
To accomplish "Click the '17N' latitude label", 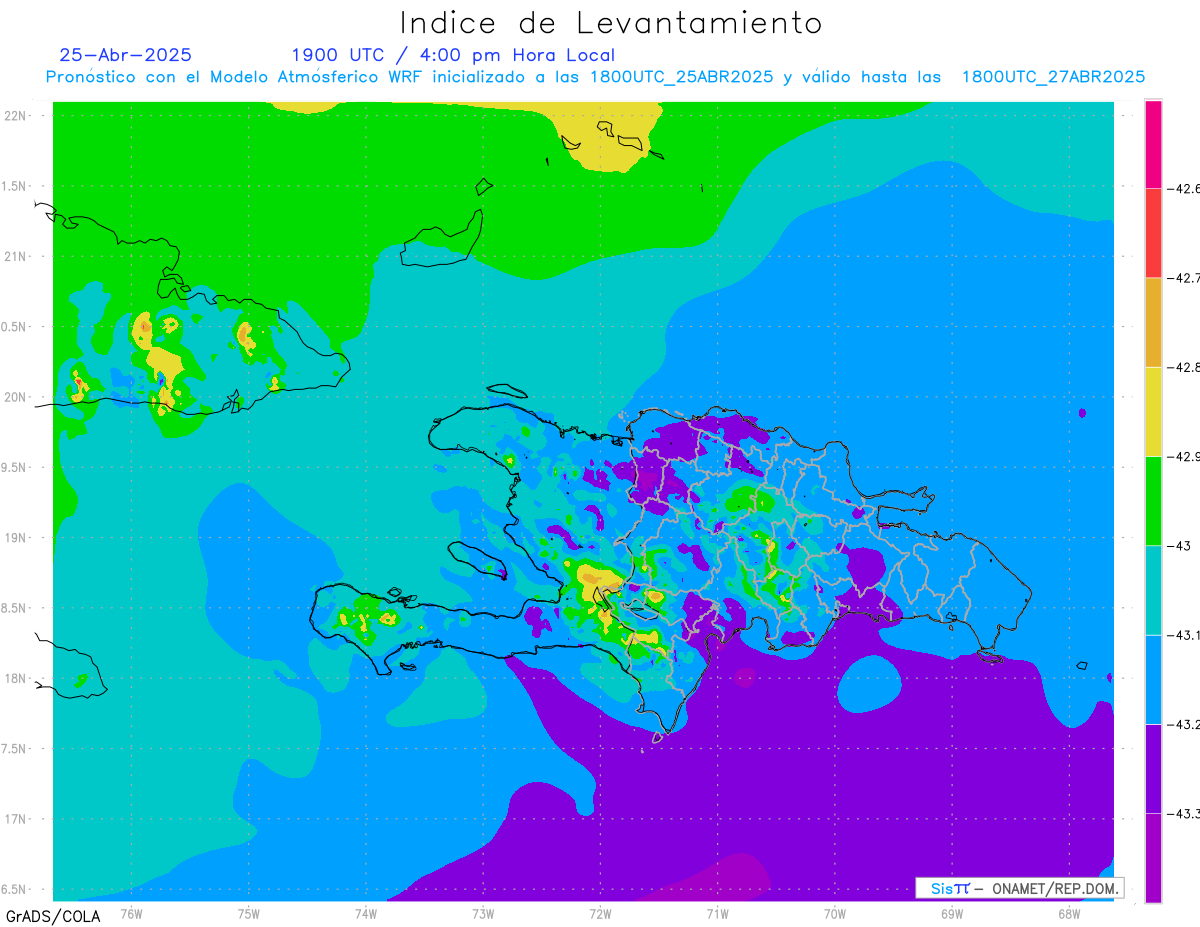I will pyautogui.click(x=15, y=819).
